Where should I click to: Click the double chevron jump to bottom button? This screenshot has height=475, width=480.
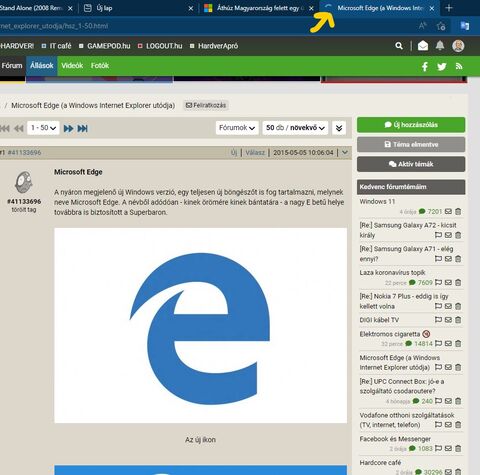point(339,128)
